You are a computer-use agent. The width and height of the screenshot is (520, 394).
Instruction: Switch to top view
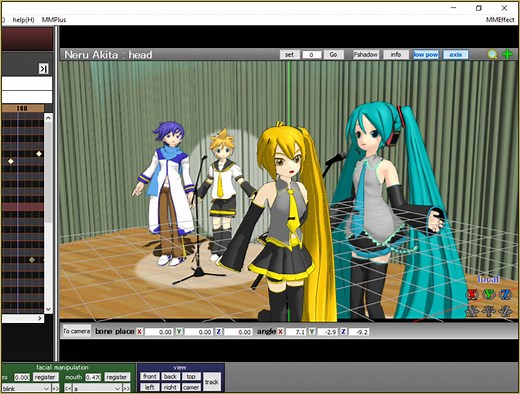pos(191,376)
